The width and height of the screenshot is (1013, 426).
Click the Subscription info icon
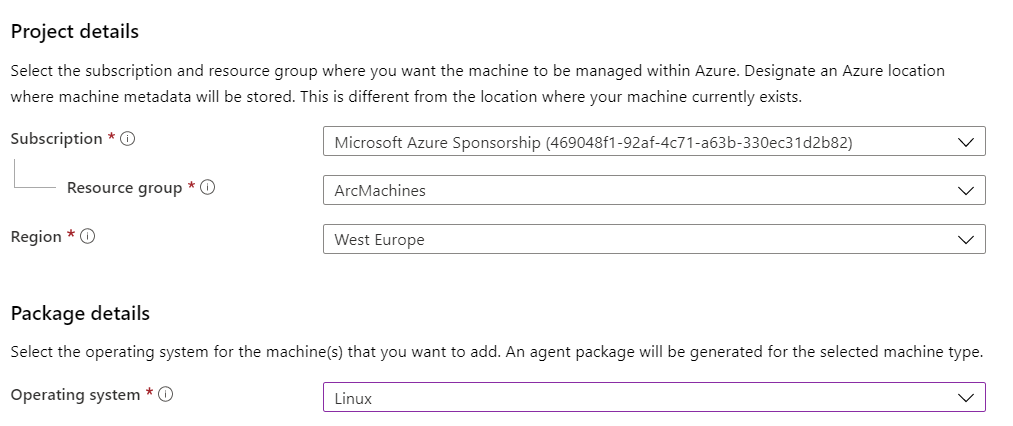128,139
